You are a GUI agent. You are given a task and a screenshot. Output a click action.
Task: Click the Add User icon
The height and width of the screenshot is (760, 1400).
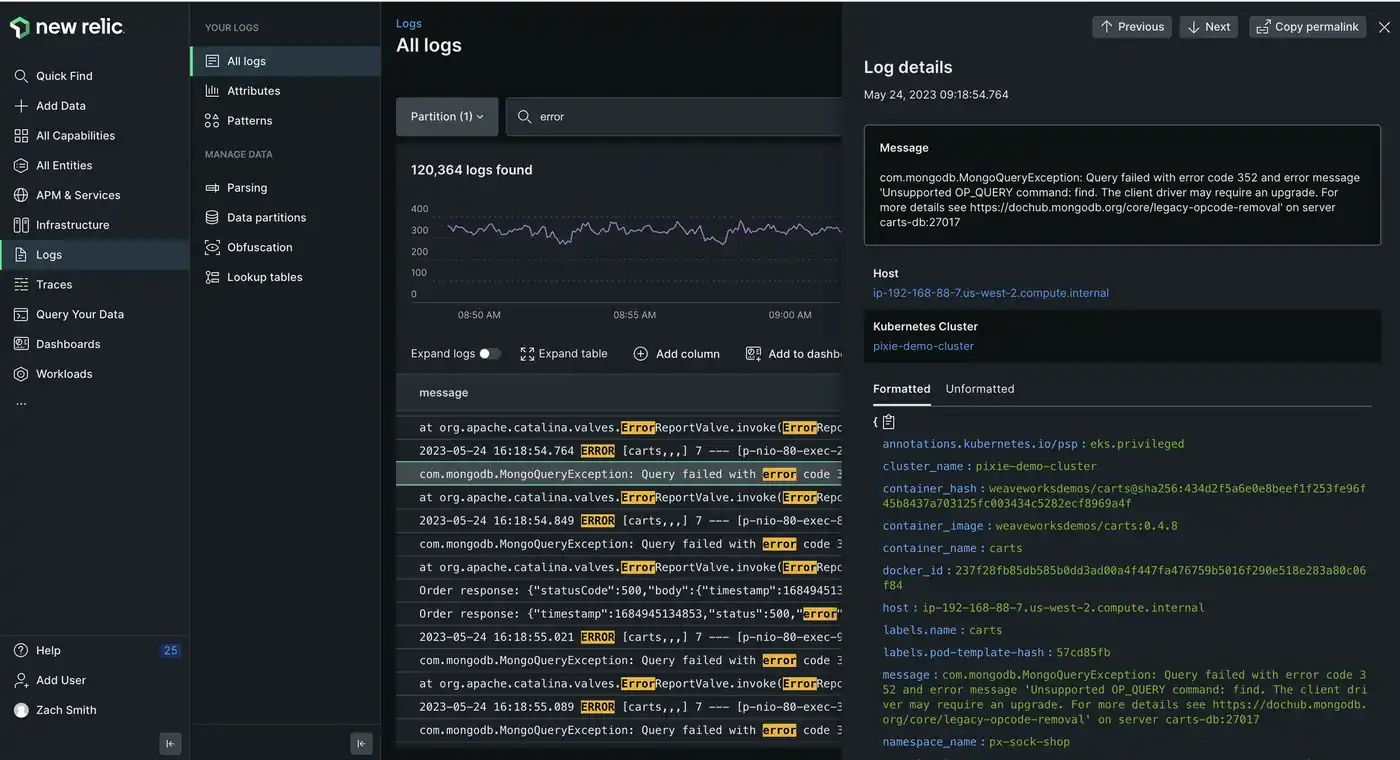tap(21, 680)
